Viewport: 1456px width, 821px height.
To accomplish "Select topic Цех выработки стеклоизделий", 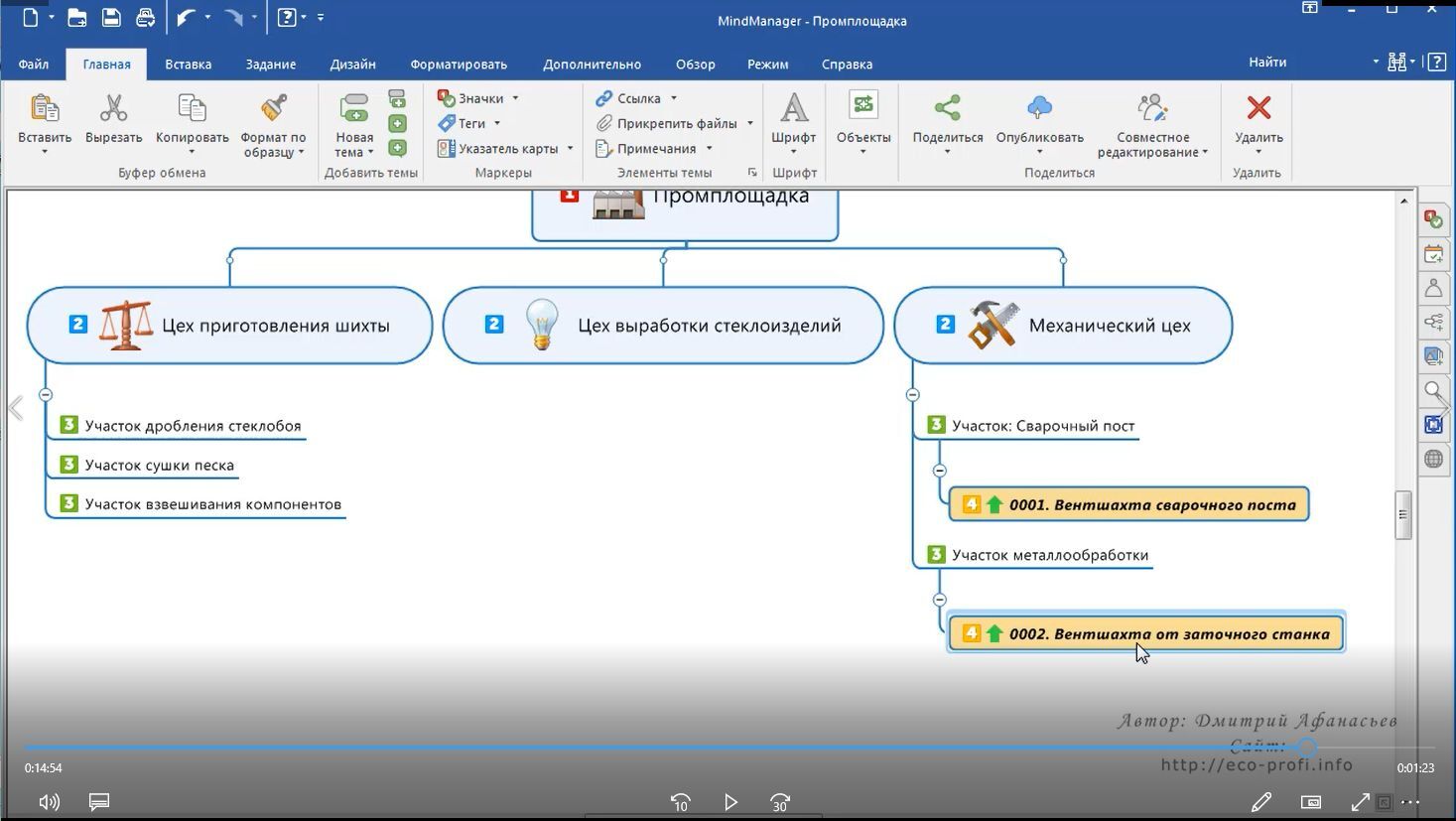I will click(x=663, y=326).
